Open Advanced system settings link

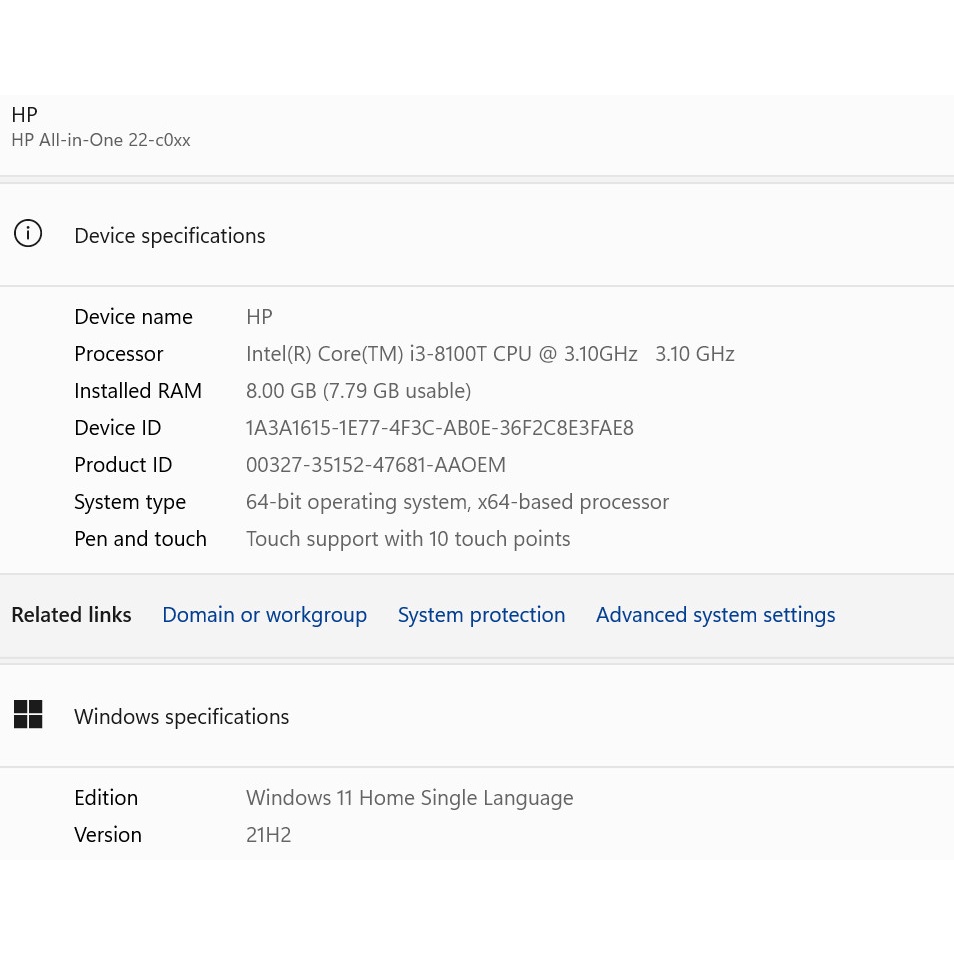[x=715, y=615]
